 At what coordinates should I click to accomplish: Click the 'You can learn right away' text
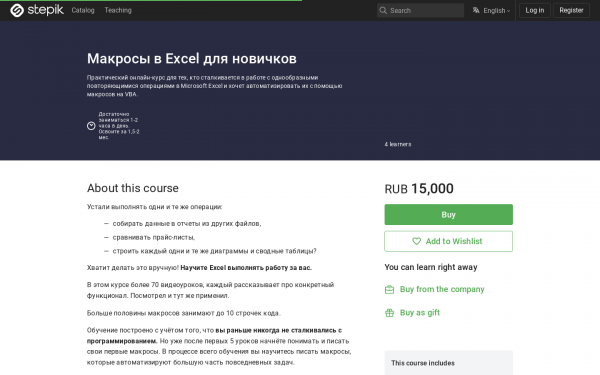pyautogui.click(x=431, y=267)
